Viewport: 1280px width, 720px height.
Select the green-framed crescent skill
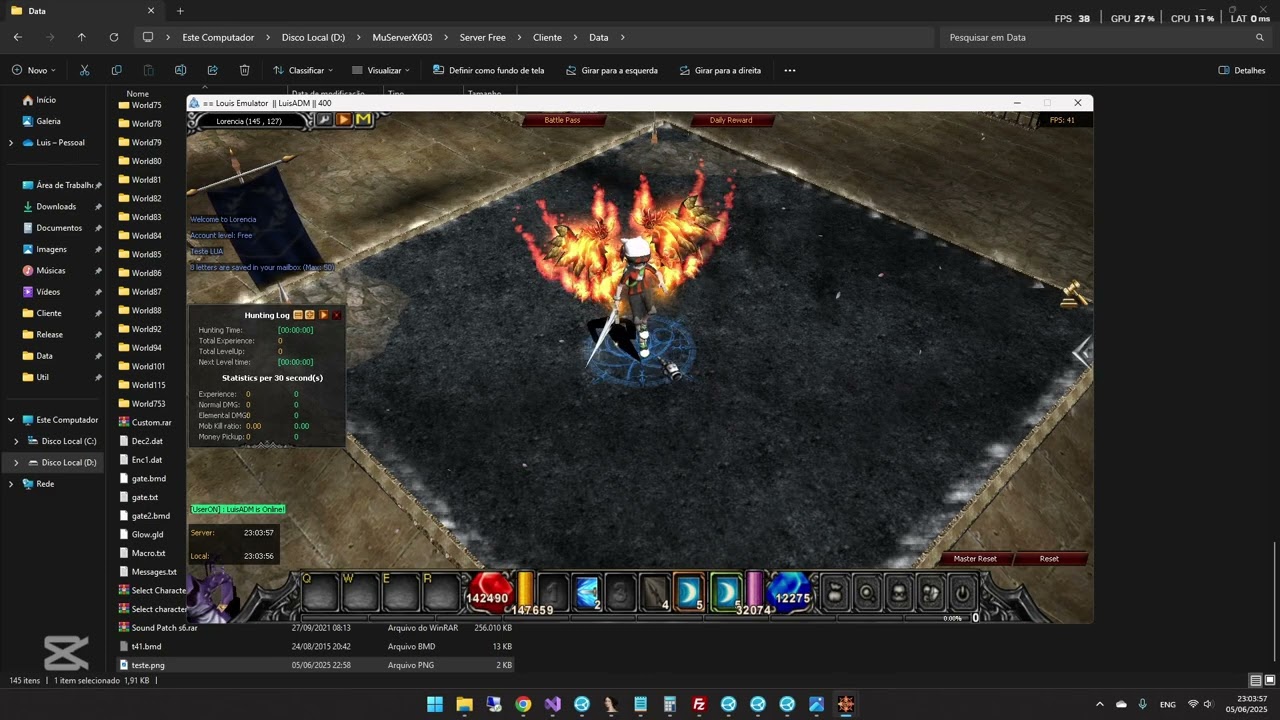[x=727, y=593]
